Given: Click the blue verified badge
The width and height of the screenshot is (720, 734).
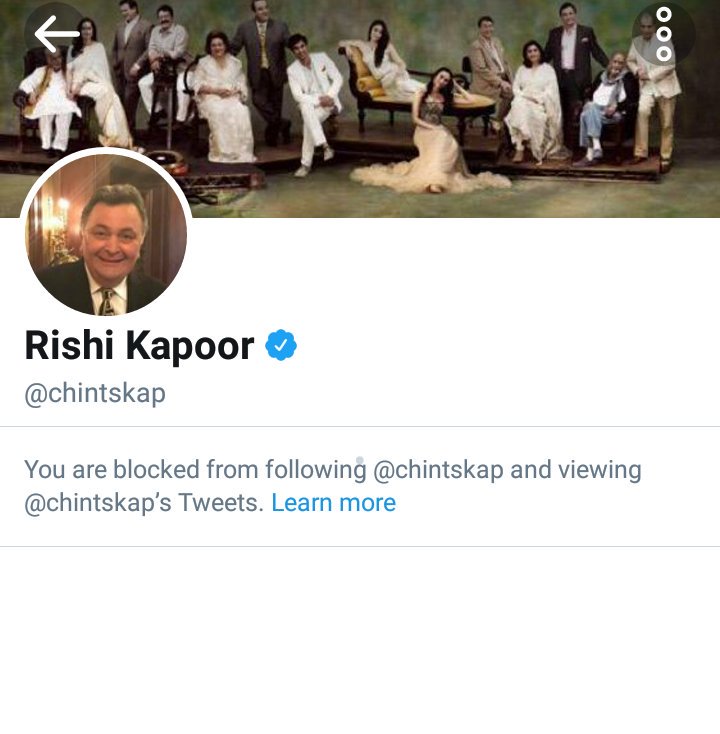Looking at the screenshot, I should (281, 345).
